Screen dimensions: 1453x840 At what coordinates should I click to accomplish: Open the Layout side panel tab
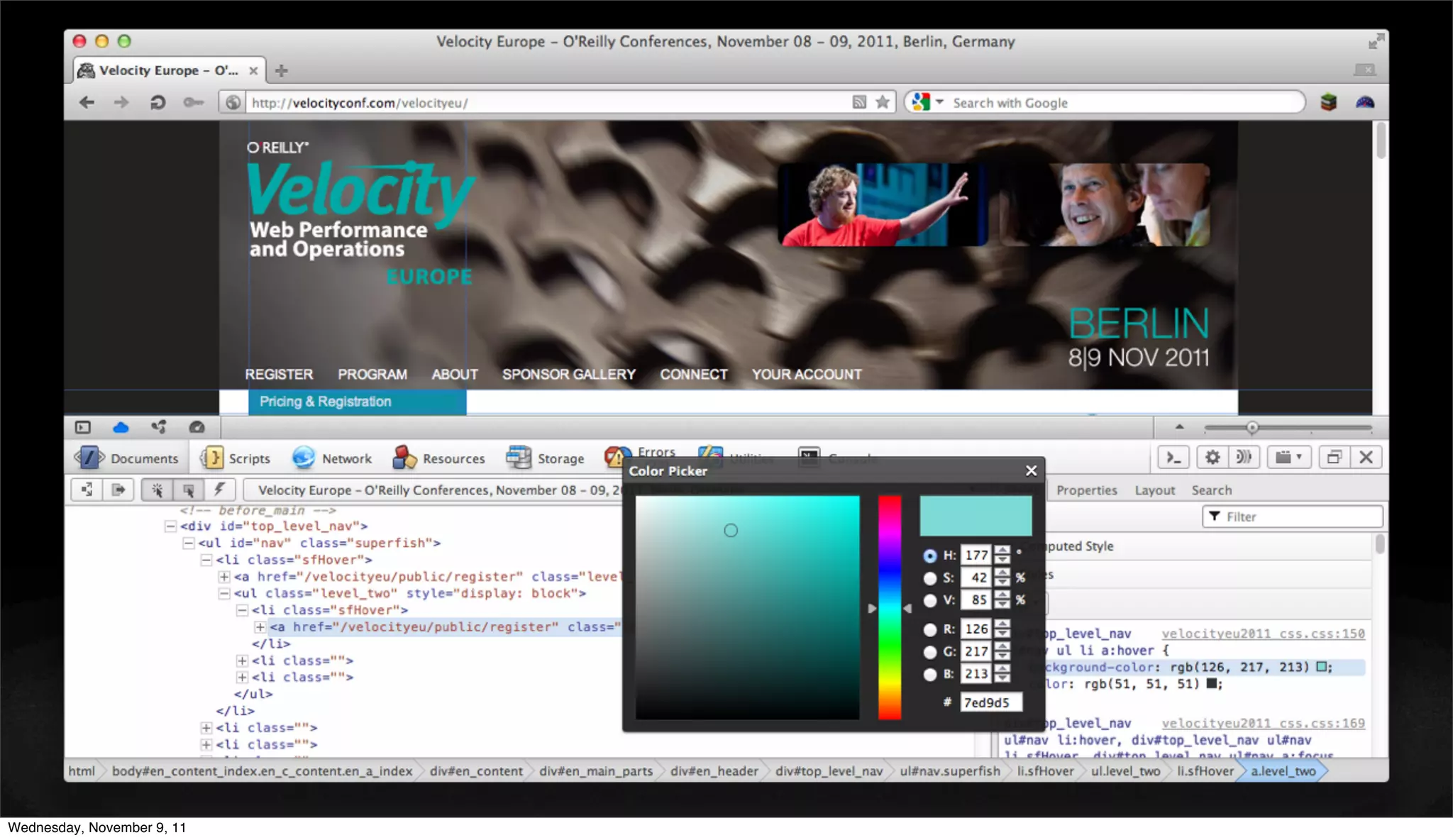tap(1154, 490)
